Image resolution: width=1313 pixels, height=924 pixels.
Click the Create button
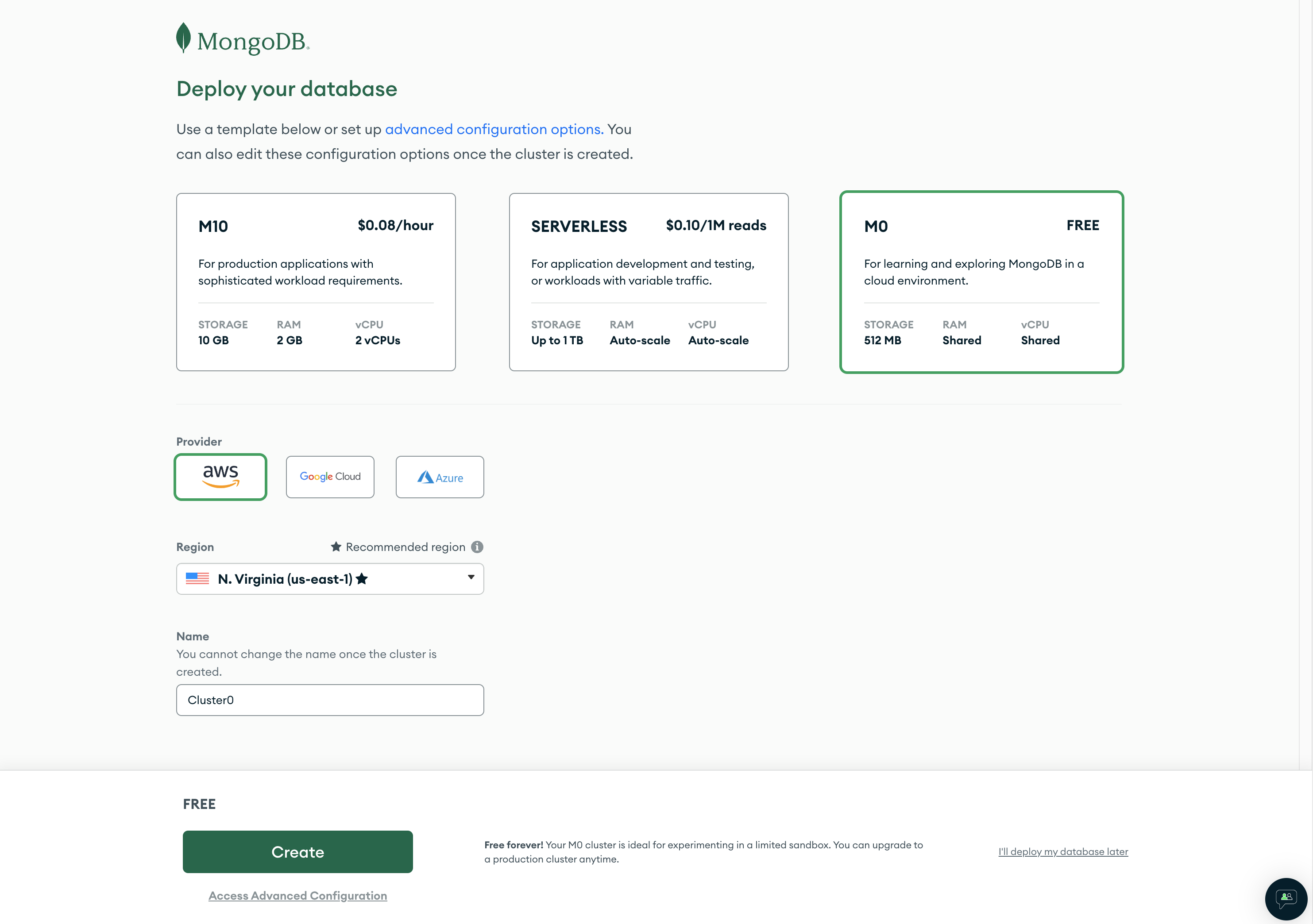tap(297, 852)
